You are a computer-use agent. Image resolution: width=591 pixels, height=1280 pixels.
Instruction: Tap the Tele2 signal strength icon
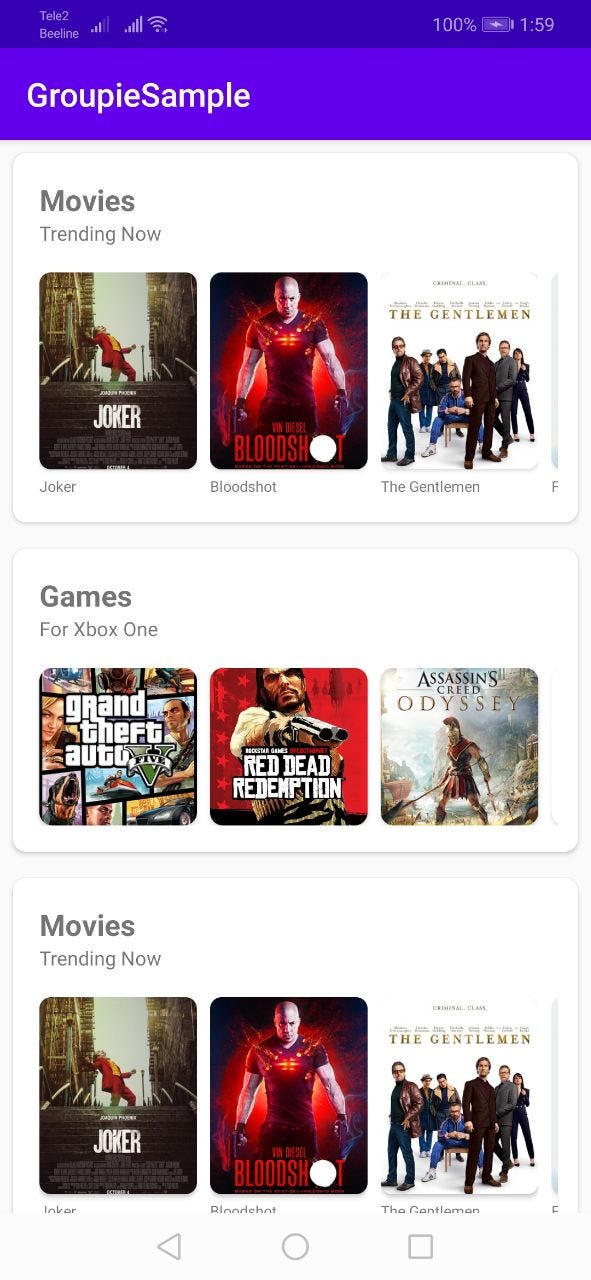100,24
